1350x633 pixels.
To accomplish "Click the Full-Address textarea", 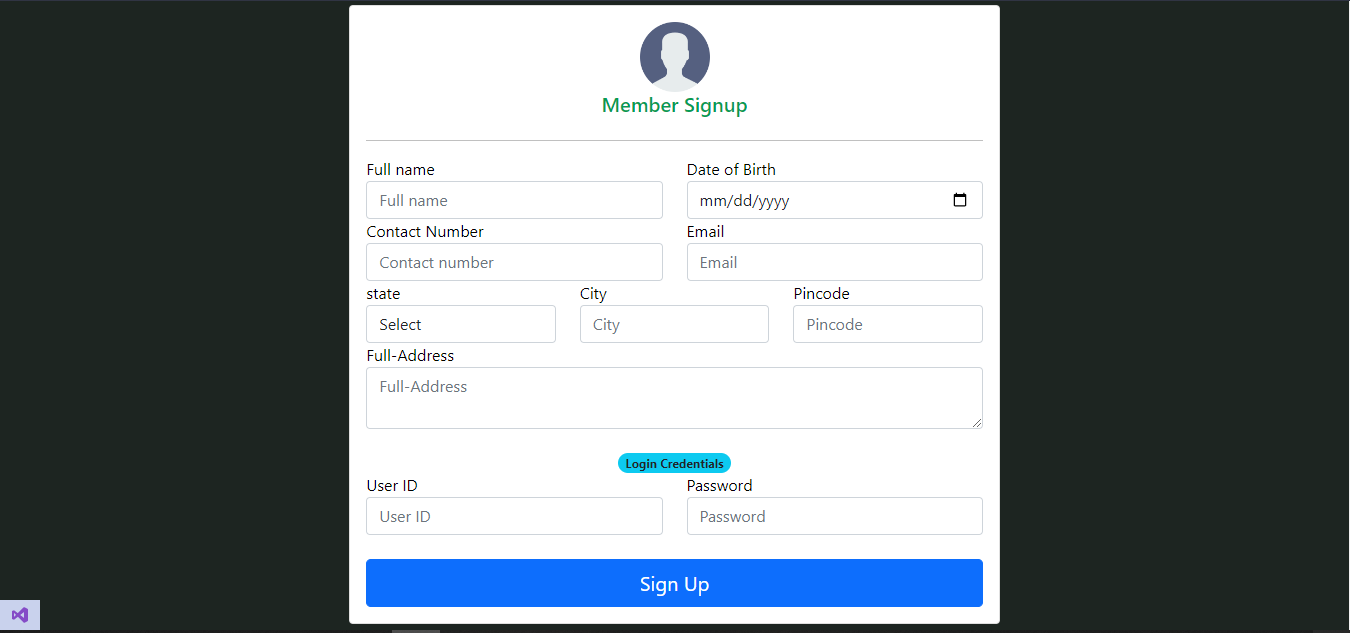I will [674, 397].
